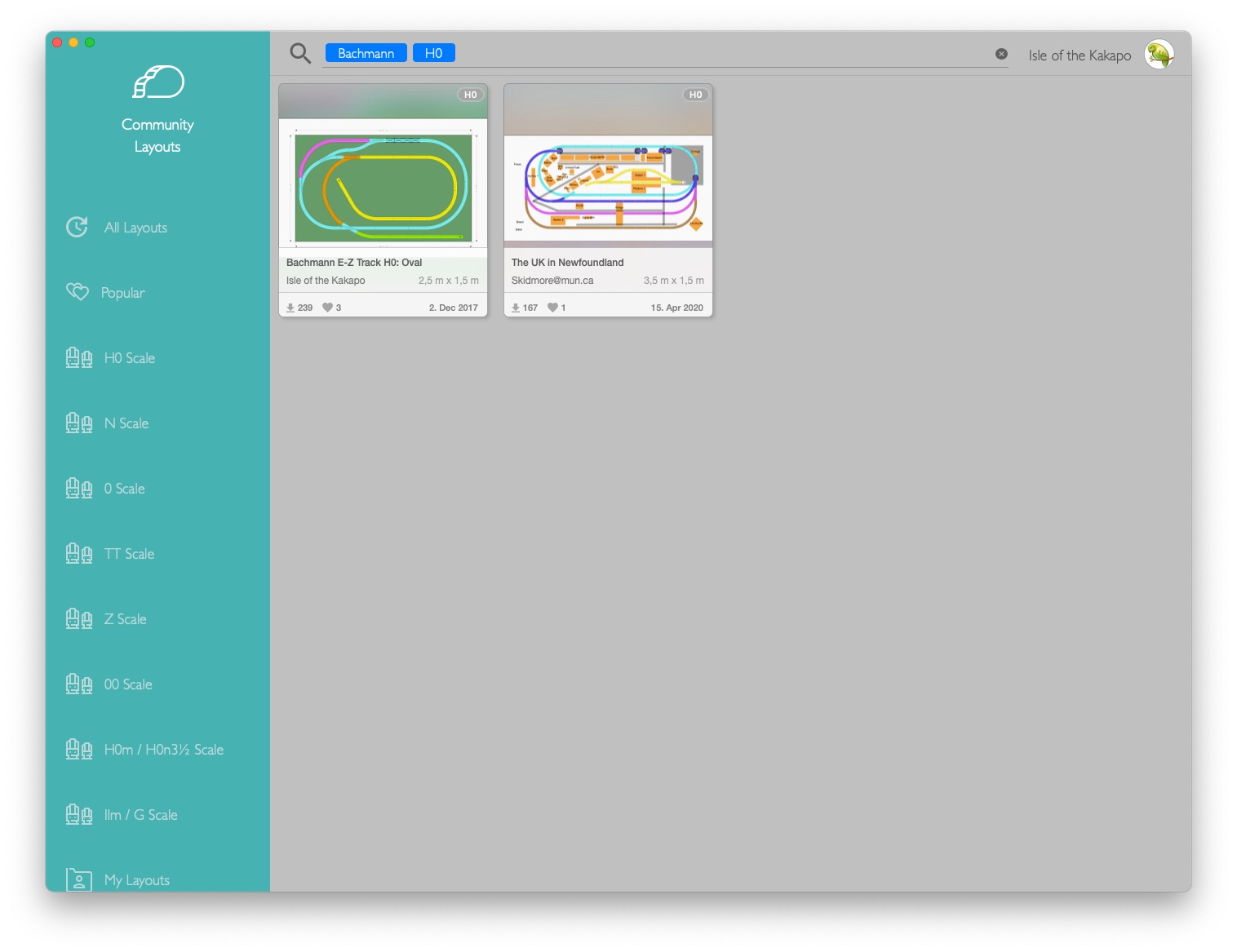Select TT Scale category
Image resolution: width=1237 pixels, height=952 pixels.
pos(129,554)
